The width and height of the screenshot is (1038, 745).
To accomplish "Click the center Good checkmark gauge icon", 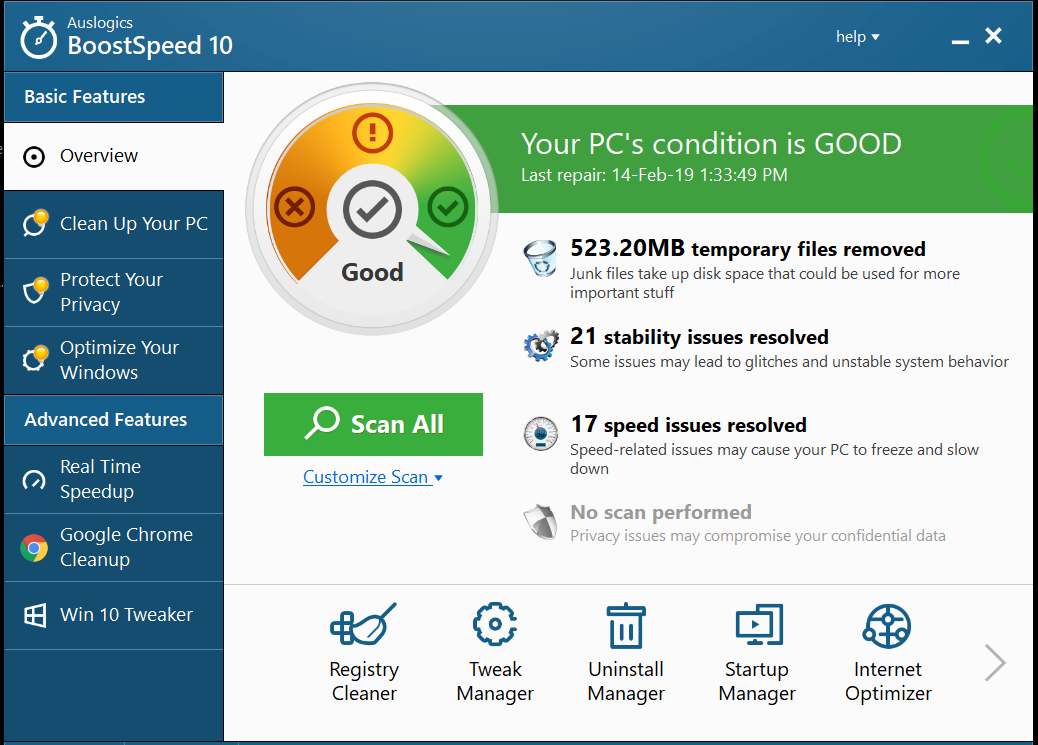I will coord(372,210).
